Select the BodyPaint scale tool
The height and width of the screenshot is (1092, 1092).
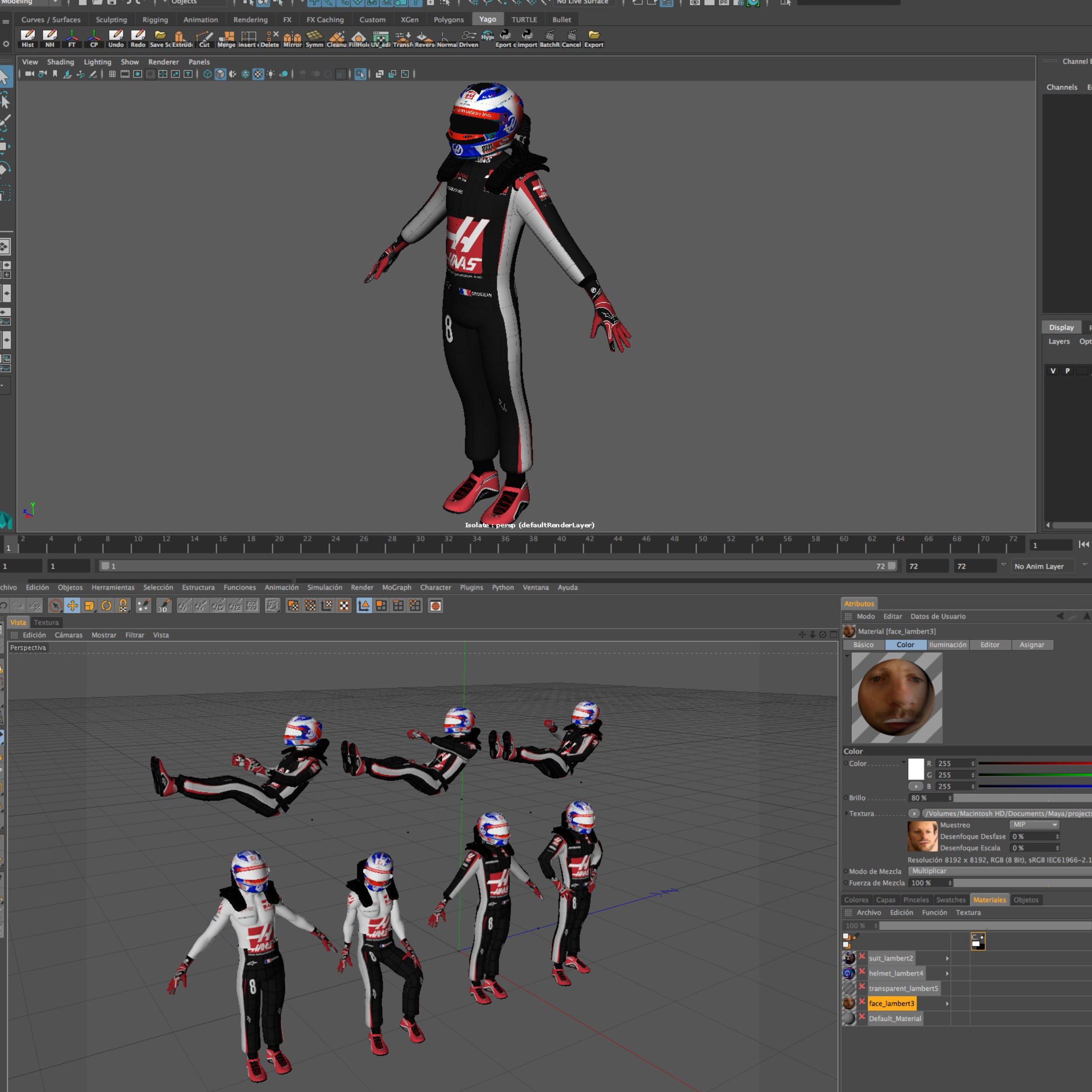tap(89, 606)
